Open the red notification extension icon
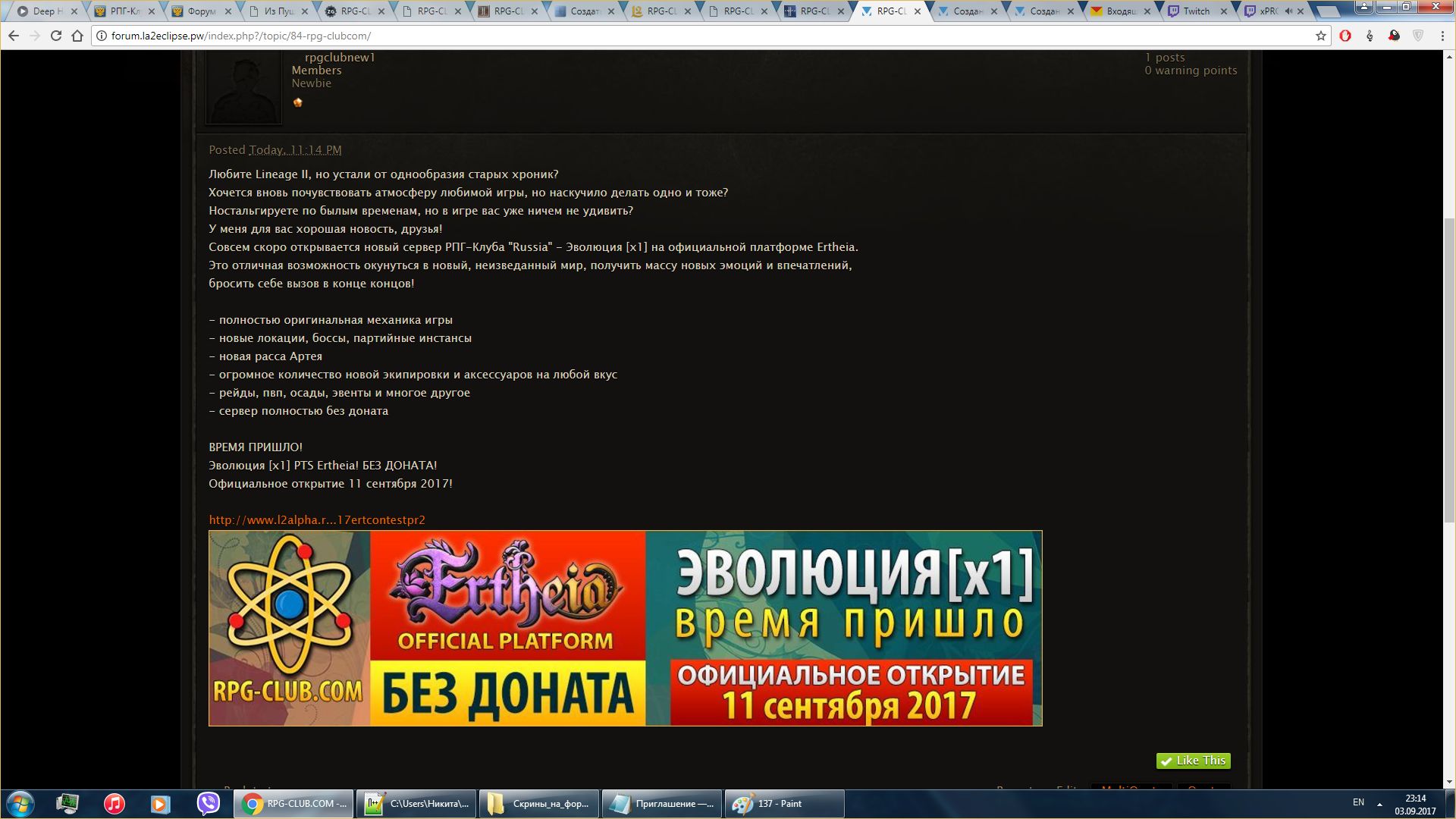 [x=1394, y=36]
